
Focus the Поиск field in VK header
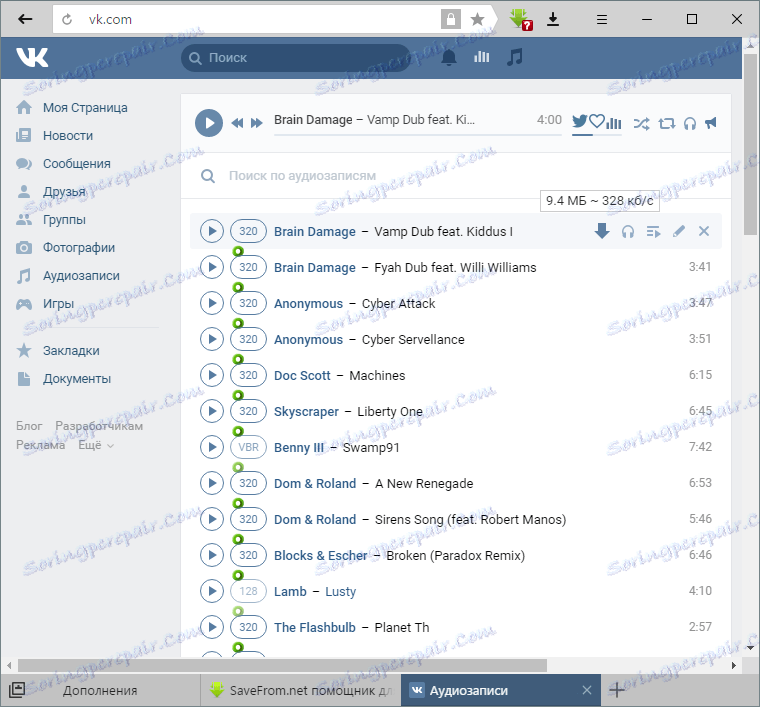click(296, 58)
